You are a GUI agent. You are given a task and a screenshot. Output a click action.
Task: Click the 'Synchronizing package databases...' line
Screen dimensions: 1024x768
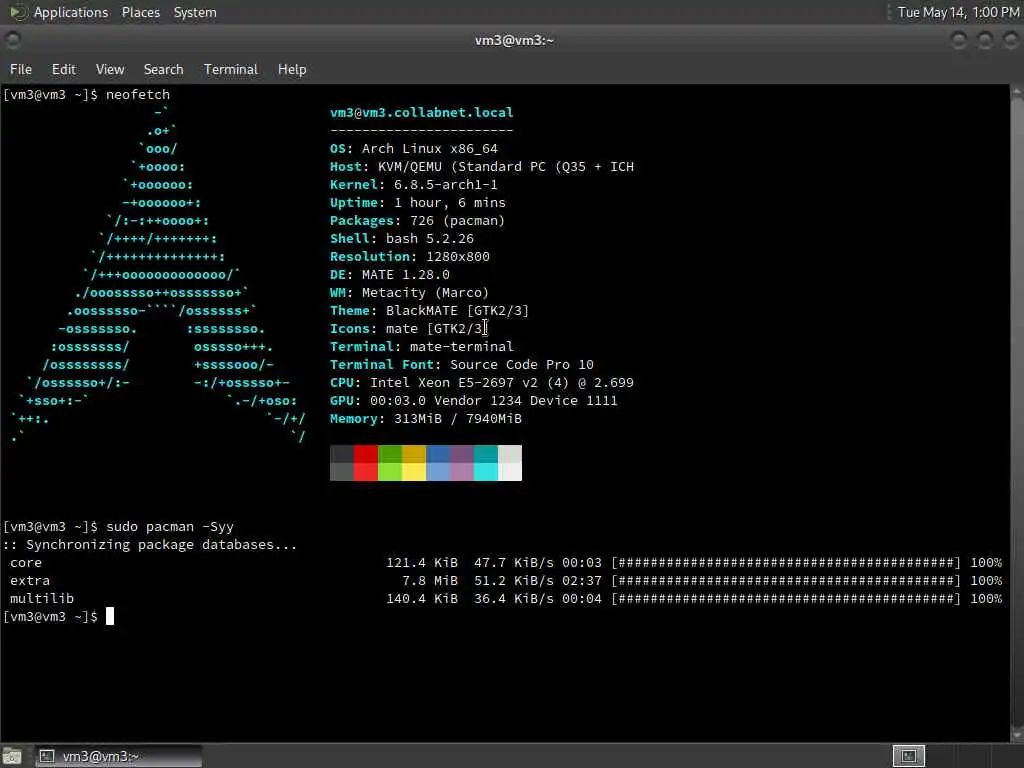tap(150, 545)
